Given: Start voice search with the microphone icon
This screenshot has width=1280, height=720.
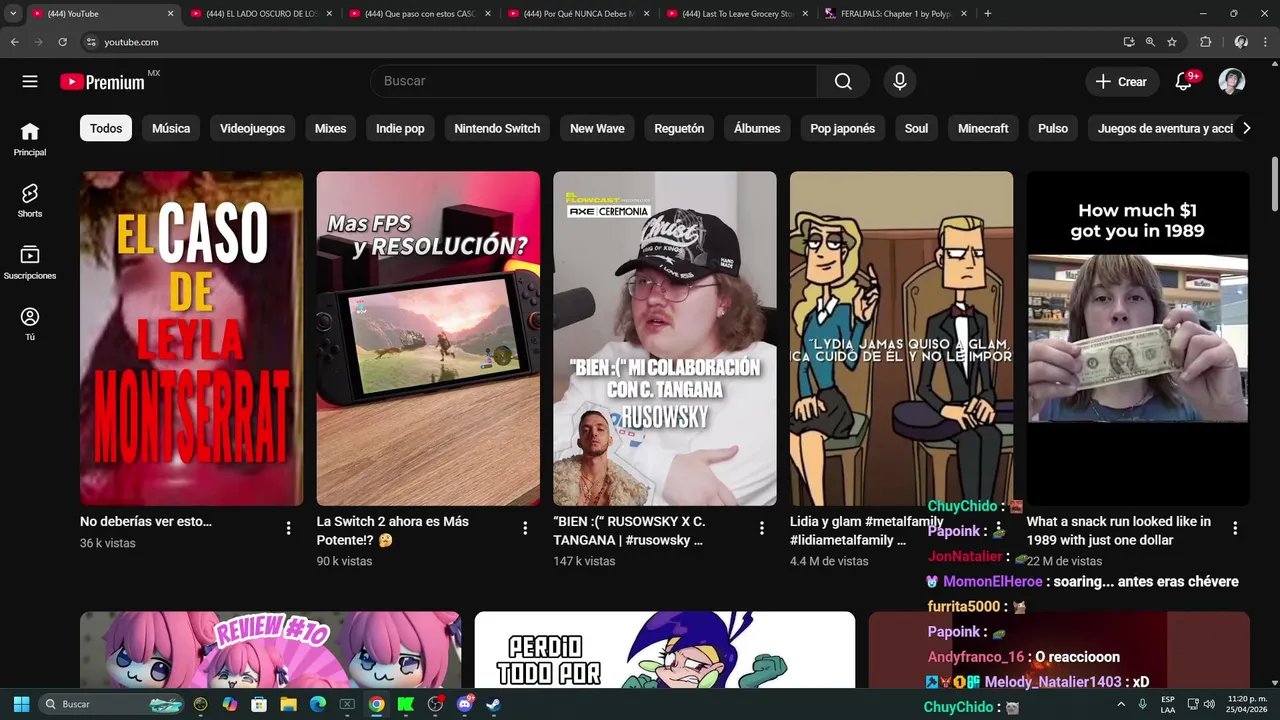Looking at the screenshot, I should [x=900, y=82].
